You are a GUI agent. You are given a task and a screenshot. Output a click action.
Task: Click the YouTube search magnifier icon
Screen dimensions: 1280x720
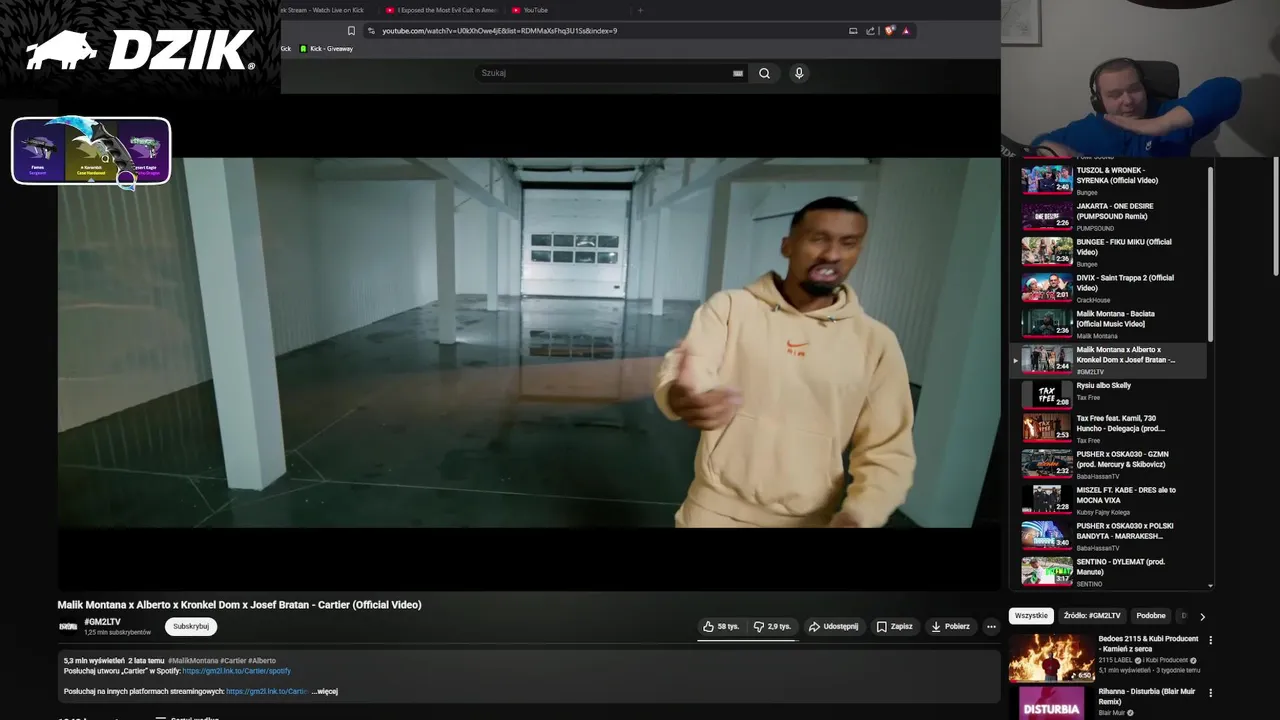pyautogui.click(x=764, y=73)
